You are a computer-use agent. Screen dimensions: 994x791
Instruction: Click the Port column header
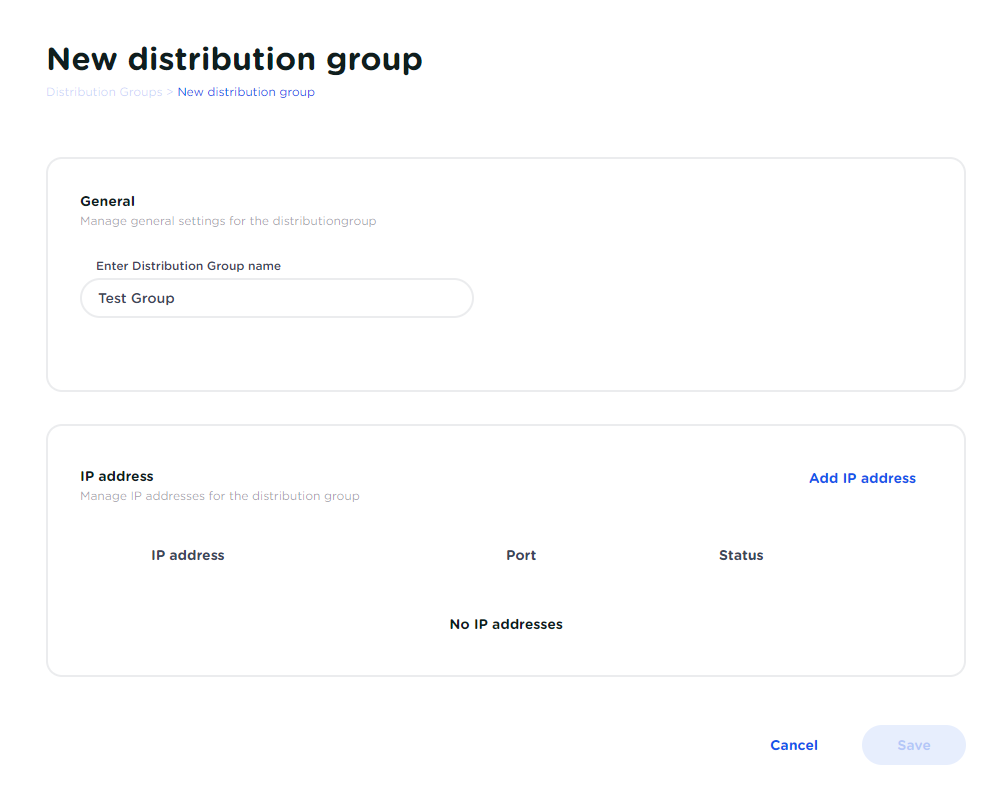coord(521,555)
